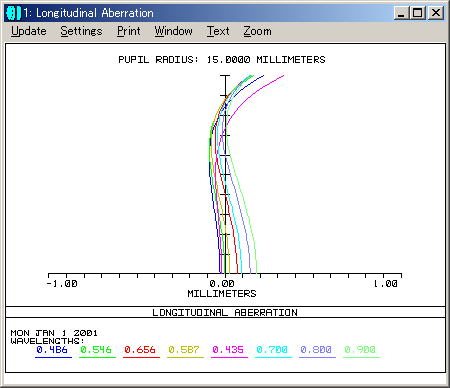Image resolution: width=450 pixels, height=388 pixels.
Task: Click the 0.700 wavelength legend label
Action: [x=272, y=350]
